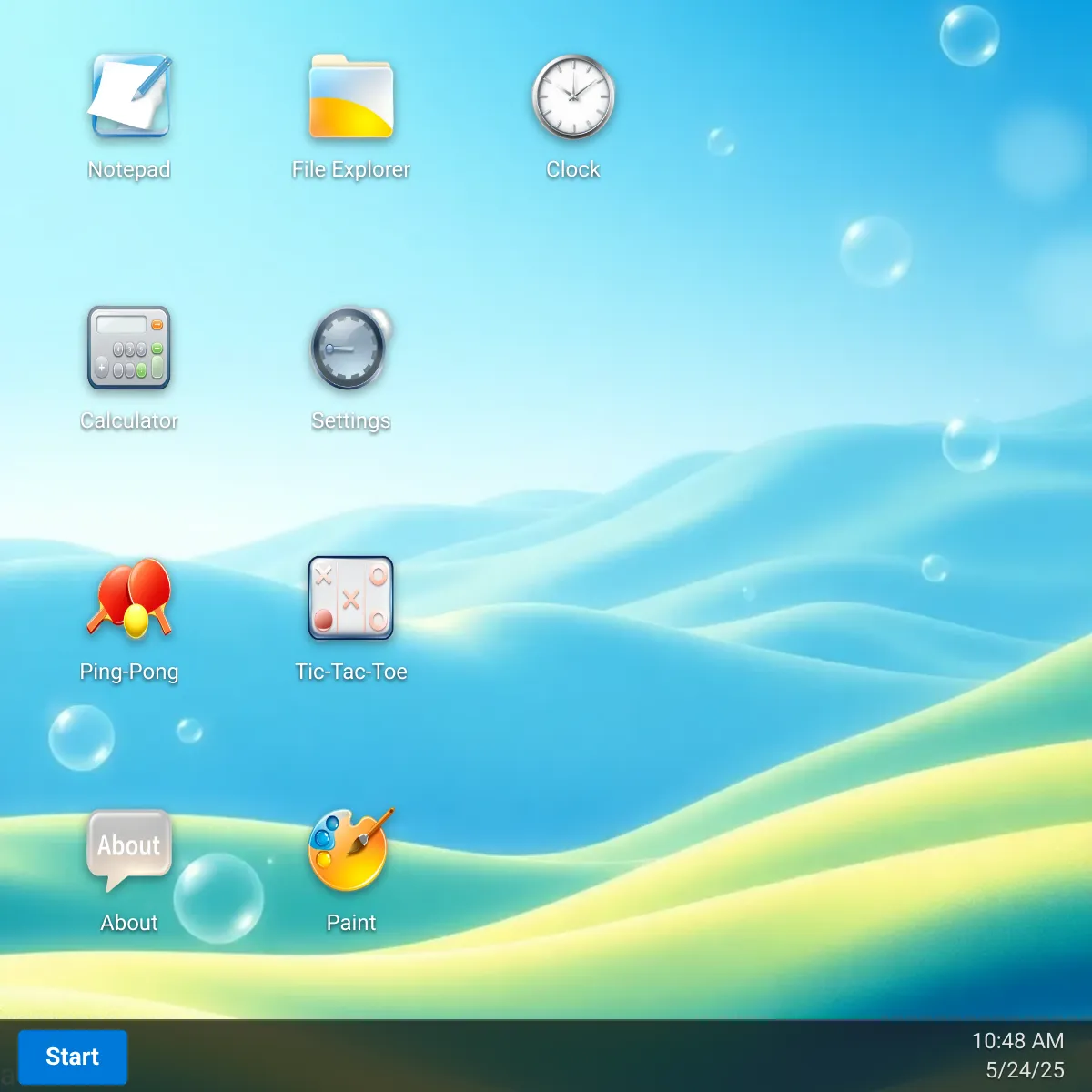This screenshot has height=1092, width=1092.
Task: Open the Paint palette icon
Action: point(351,850)
